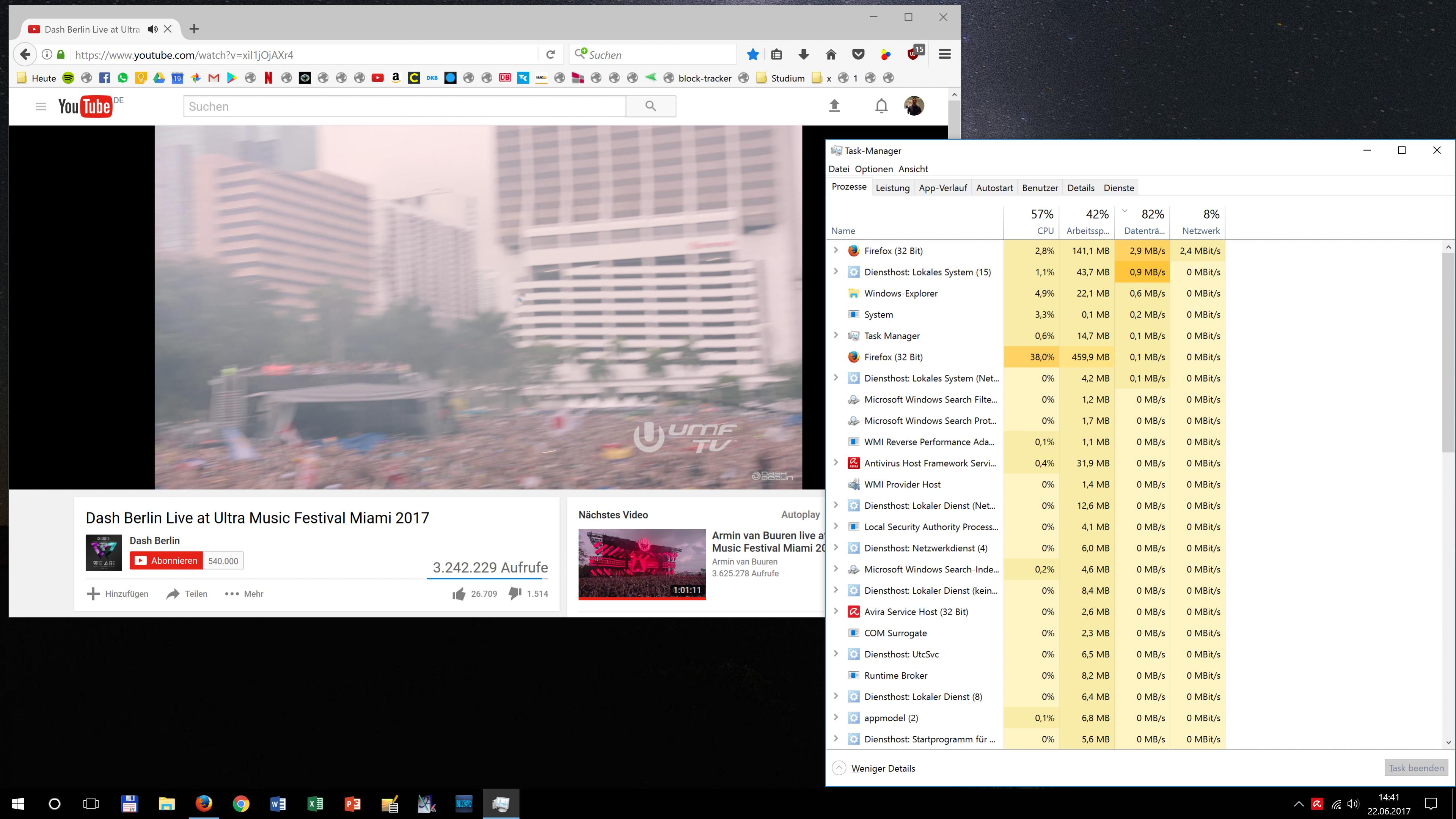
Task: Open Firefox downloads arrow icon
Action: click(803, 54)
